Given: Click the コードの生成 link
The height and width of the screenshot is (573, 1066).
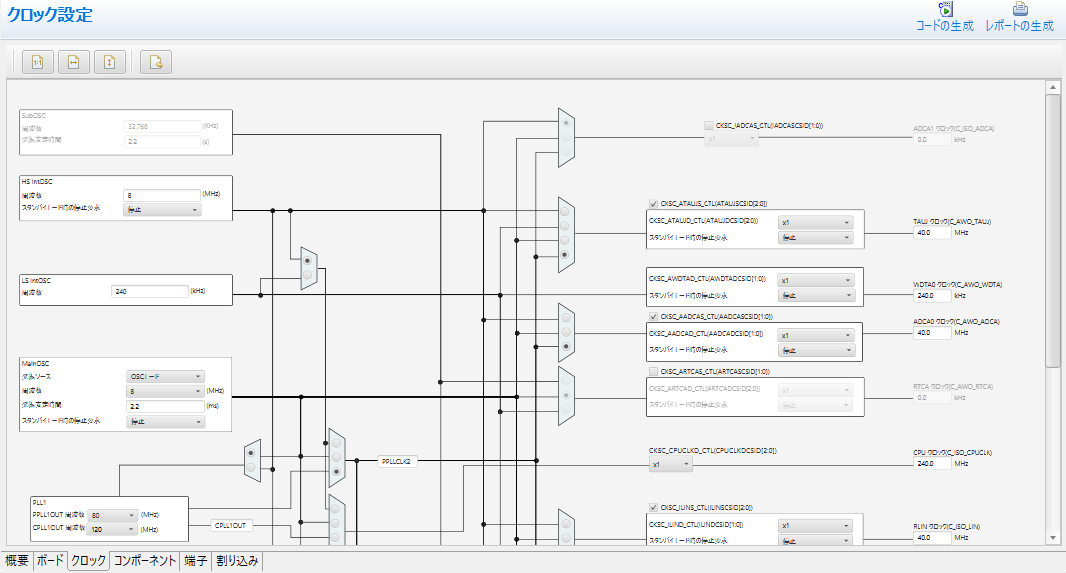Looking at the screenshot, I should [945, 26].
